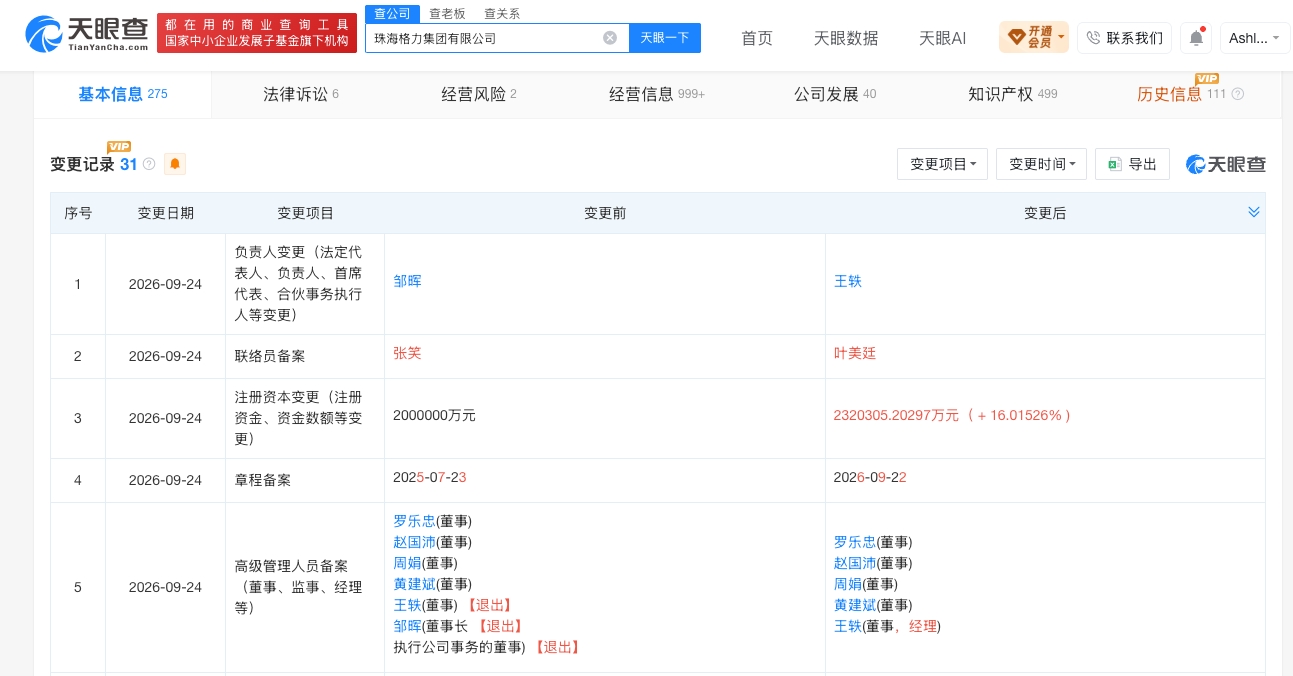Image resolution: width=1293 pixels, height=676 pixels.
Task: Click the help icon next to 历史信息 111
Action: coord(1237,94)
